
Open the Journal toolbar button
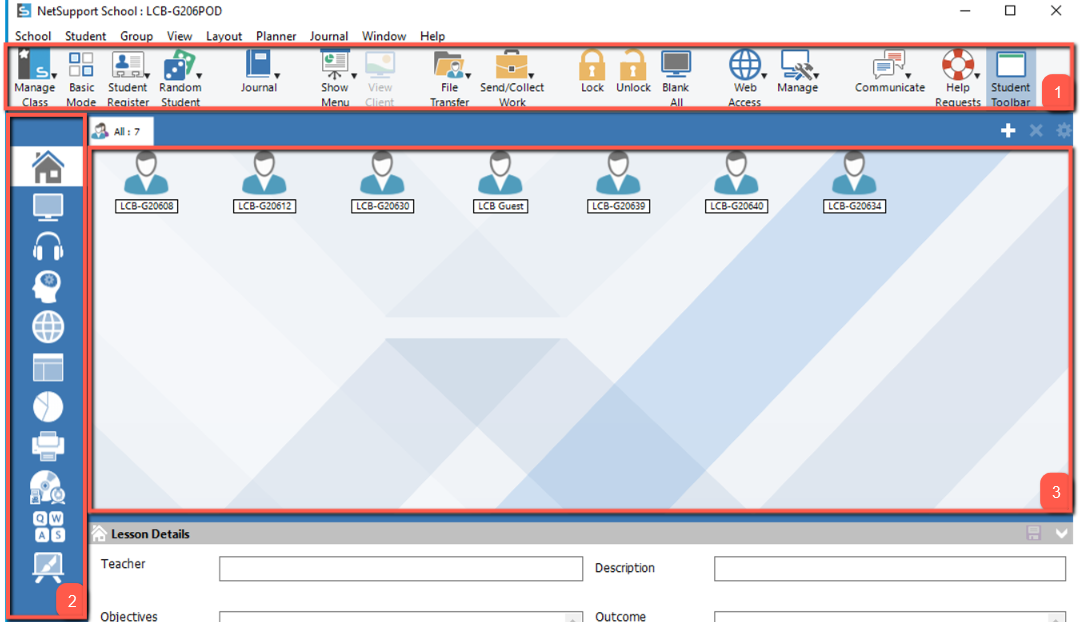[x=258, y=72]
